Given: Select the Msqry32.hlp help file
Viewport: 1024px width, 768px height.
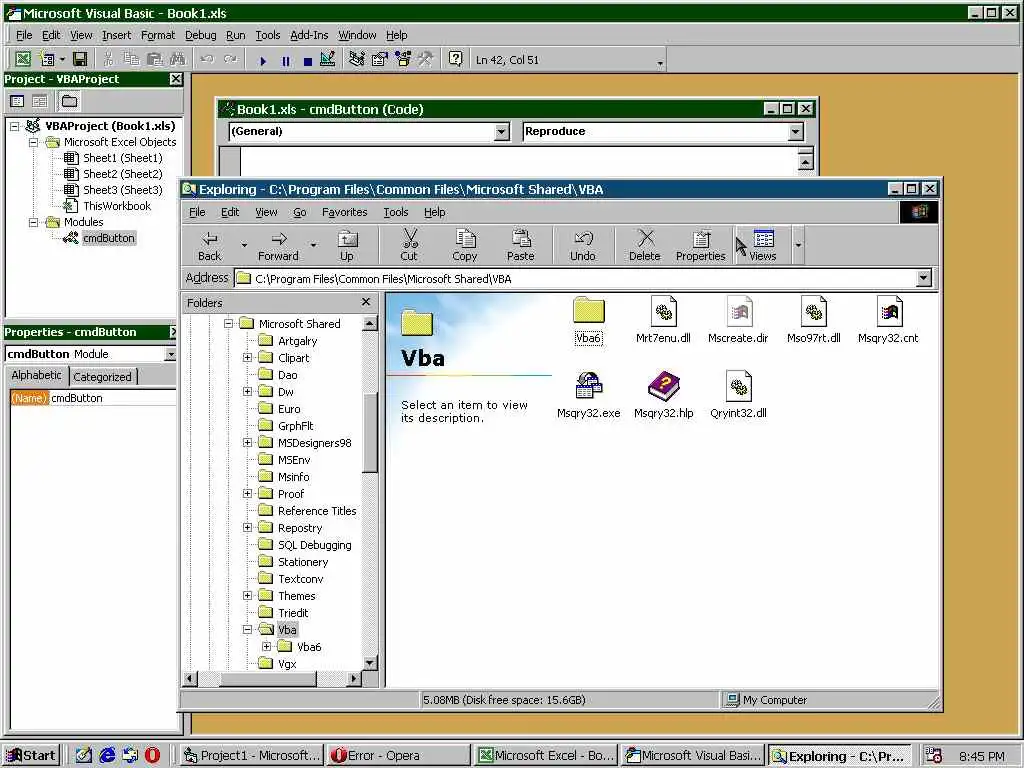Looking at the screenshot, I should 664,395.
